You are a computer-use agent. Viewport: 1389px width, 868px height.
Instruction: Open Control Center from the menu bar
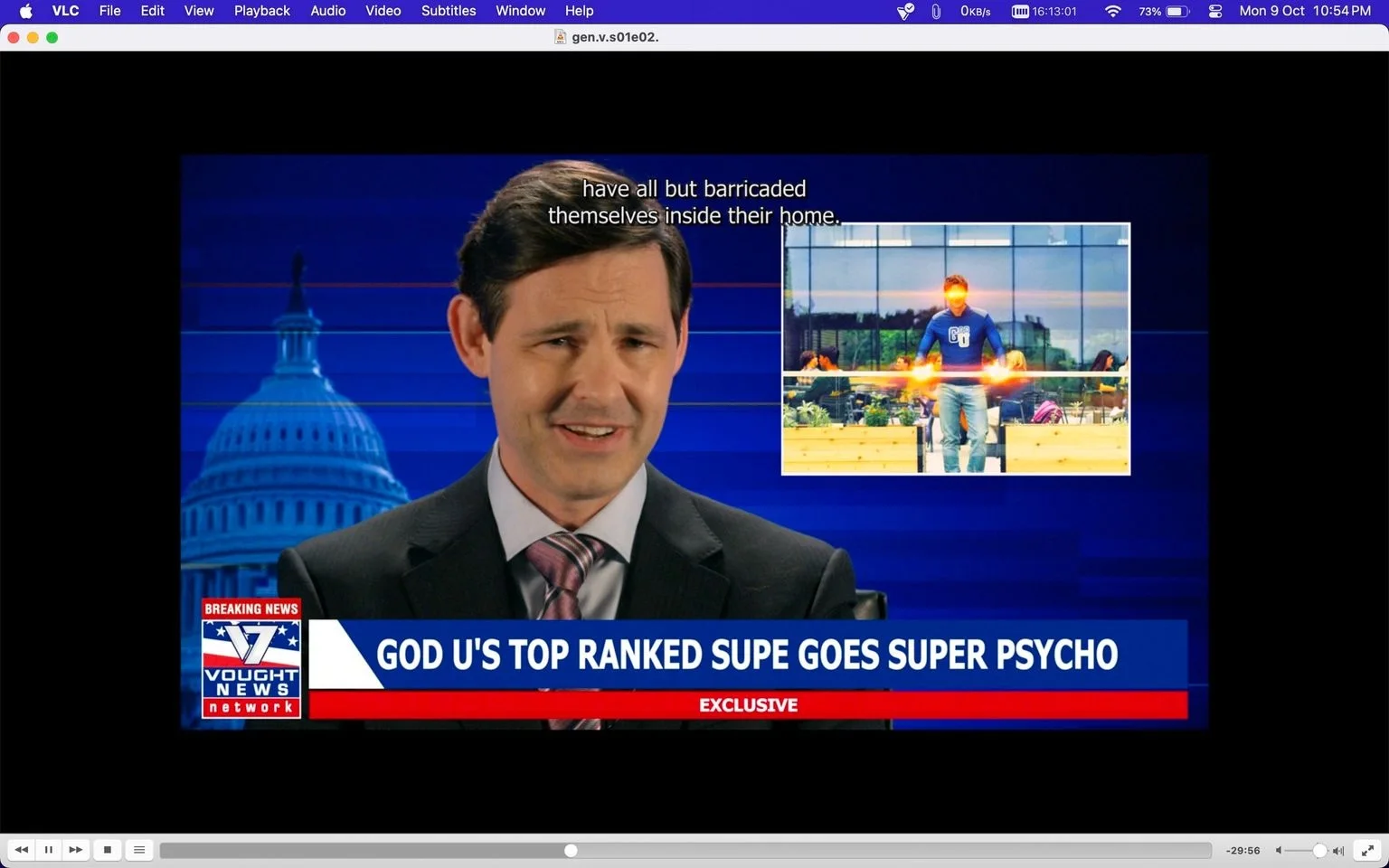pos(1215,11)
